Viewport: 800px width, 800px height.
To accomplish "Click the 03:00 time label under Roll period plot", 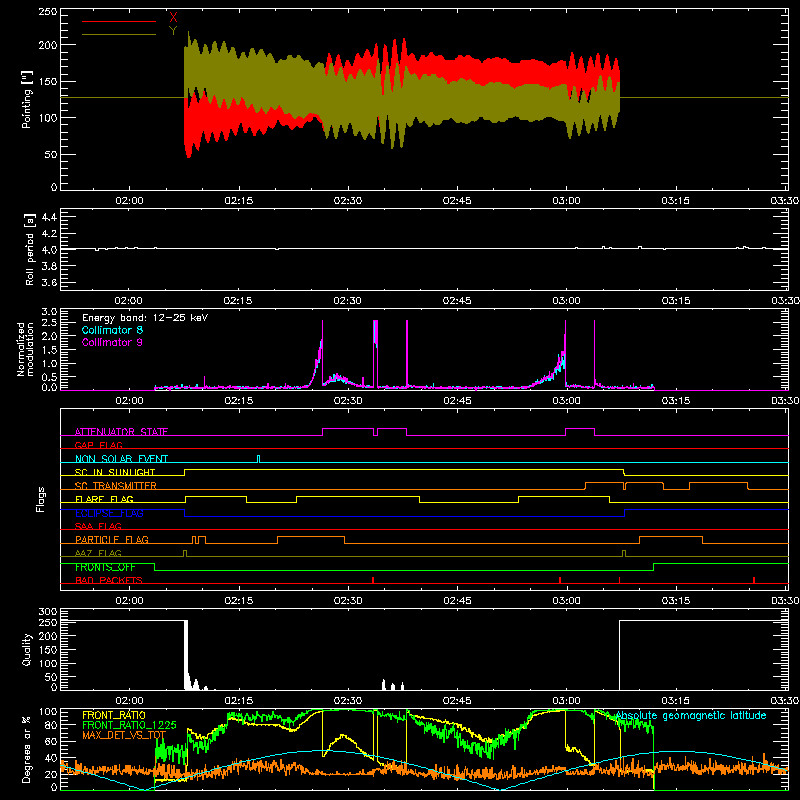I will click(566, 301).
